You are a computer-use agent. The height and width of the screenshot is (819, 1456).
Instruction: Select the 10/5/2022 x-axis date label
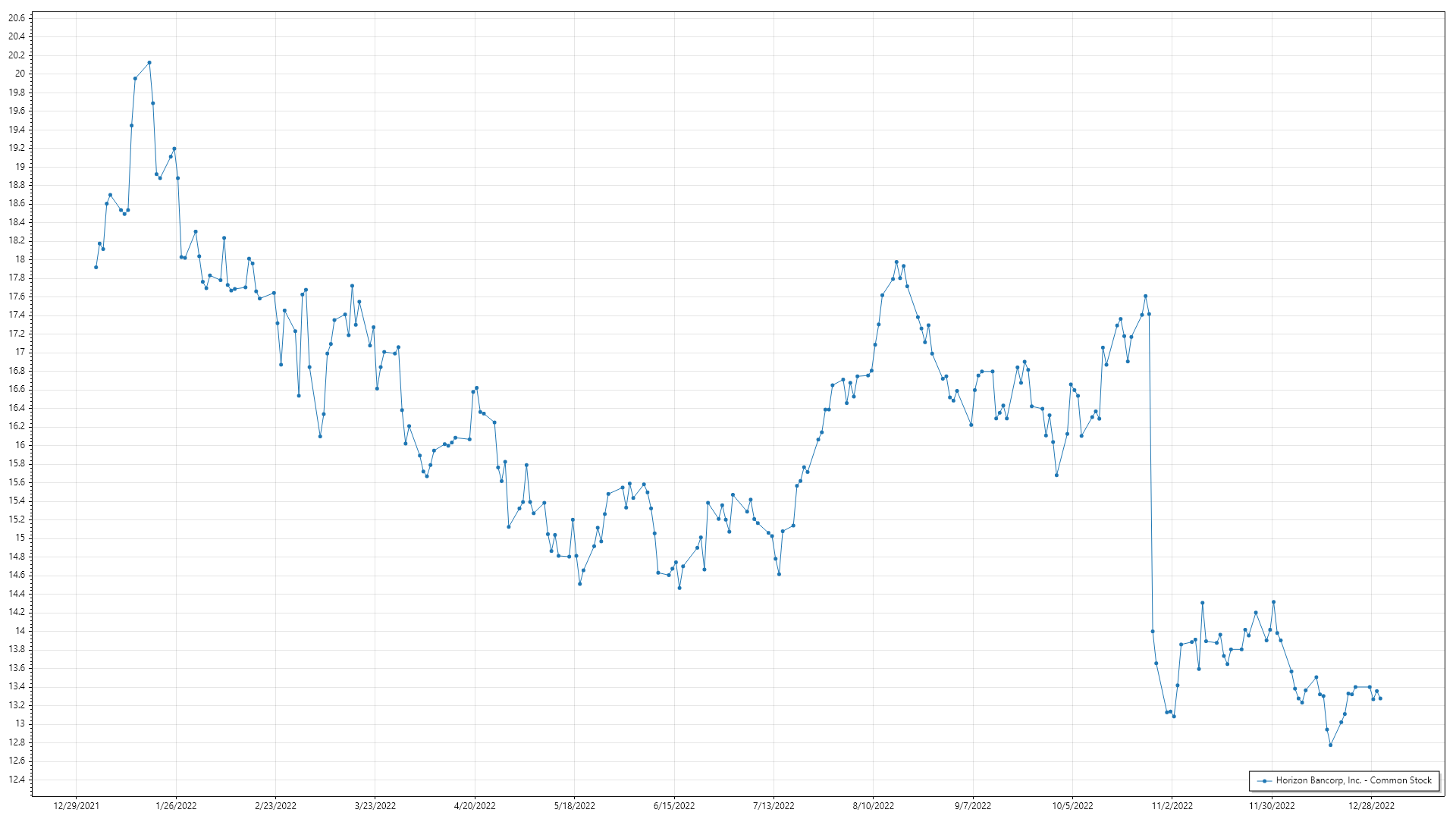tap(1072, 806)
